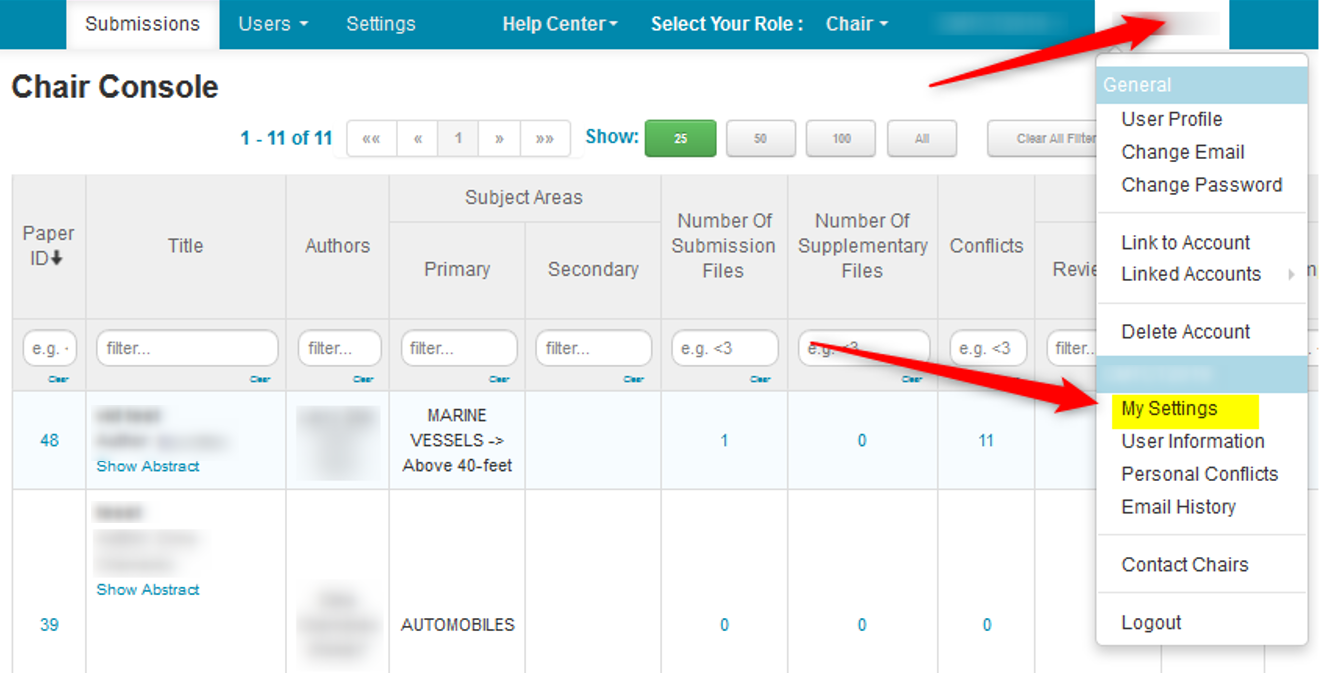Screen dimensions: 1320x681
Task: Select Contact Chairs menu item
Action: [1185, 565]
